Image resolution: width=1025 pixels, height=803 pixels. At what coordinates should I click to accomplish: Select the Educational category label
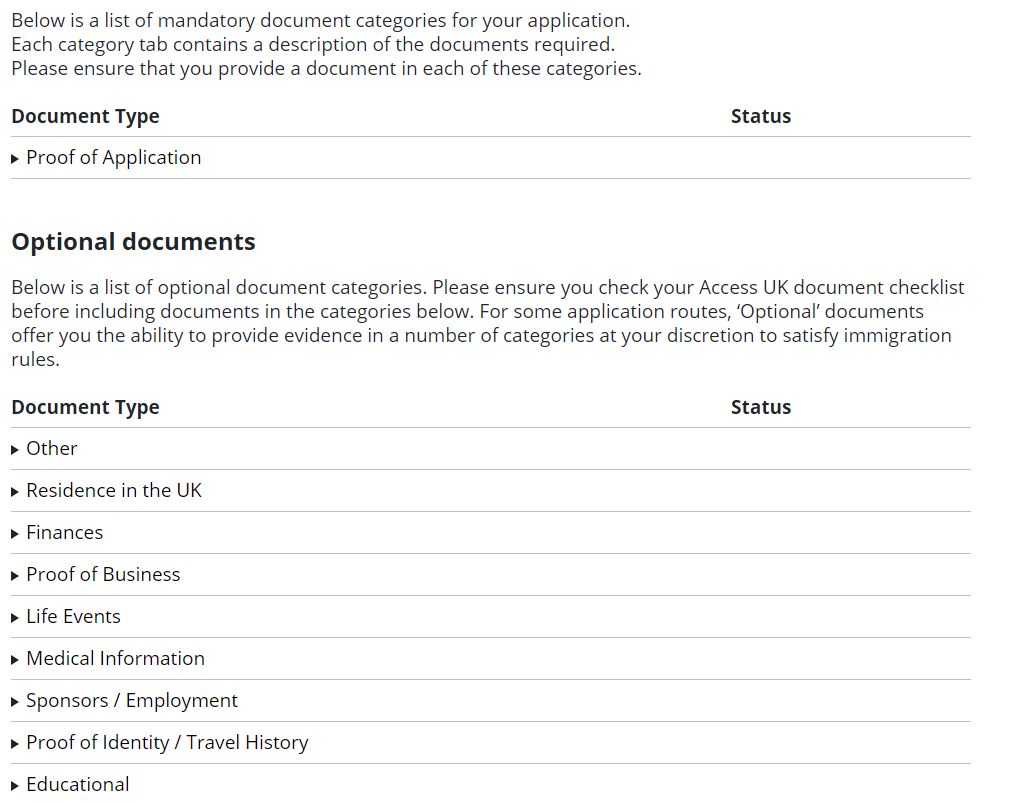[x=78, y=785]
